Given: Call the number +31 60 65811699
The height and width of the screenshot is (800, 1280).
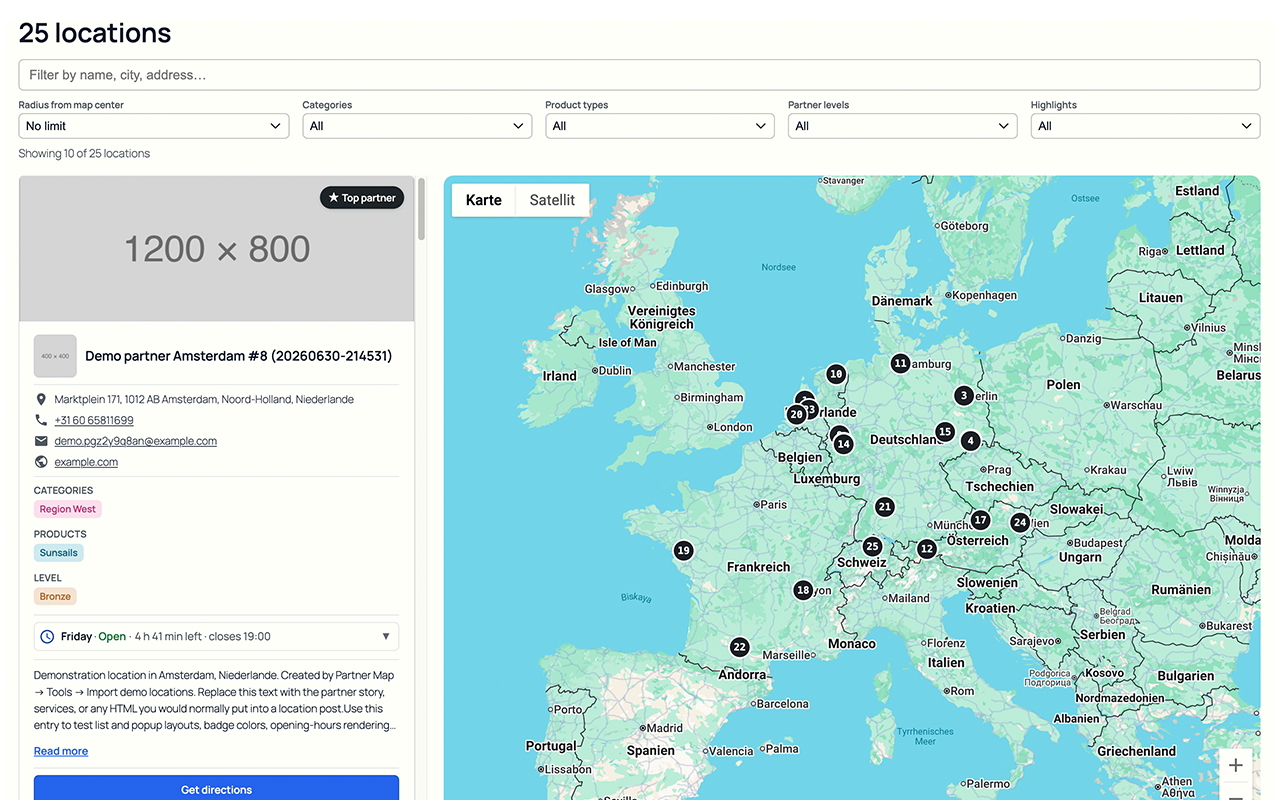Looking at the screenshot, I should click(94, 420).
